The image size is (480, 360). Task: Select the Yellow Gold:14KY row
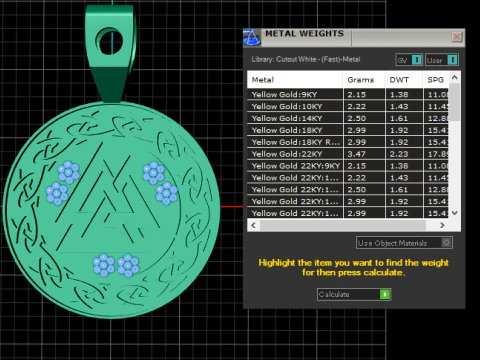348,118
